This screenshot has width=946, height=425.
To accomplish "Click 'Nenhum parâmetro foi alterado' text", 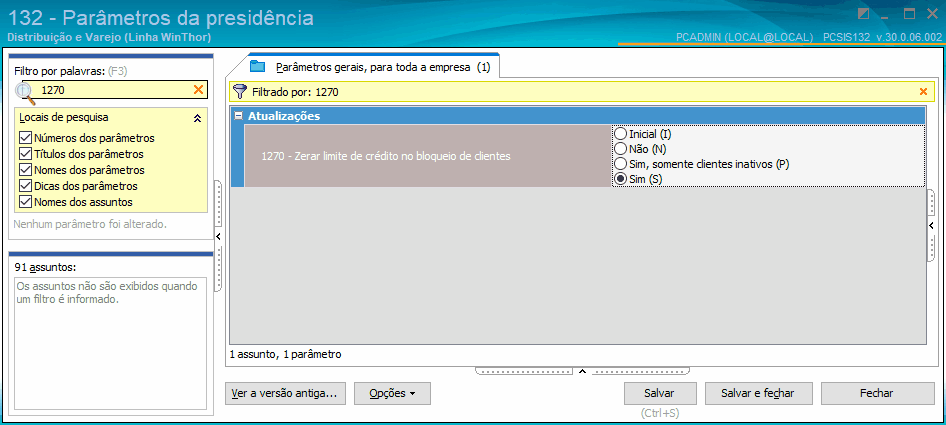I will (90, 224).
